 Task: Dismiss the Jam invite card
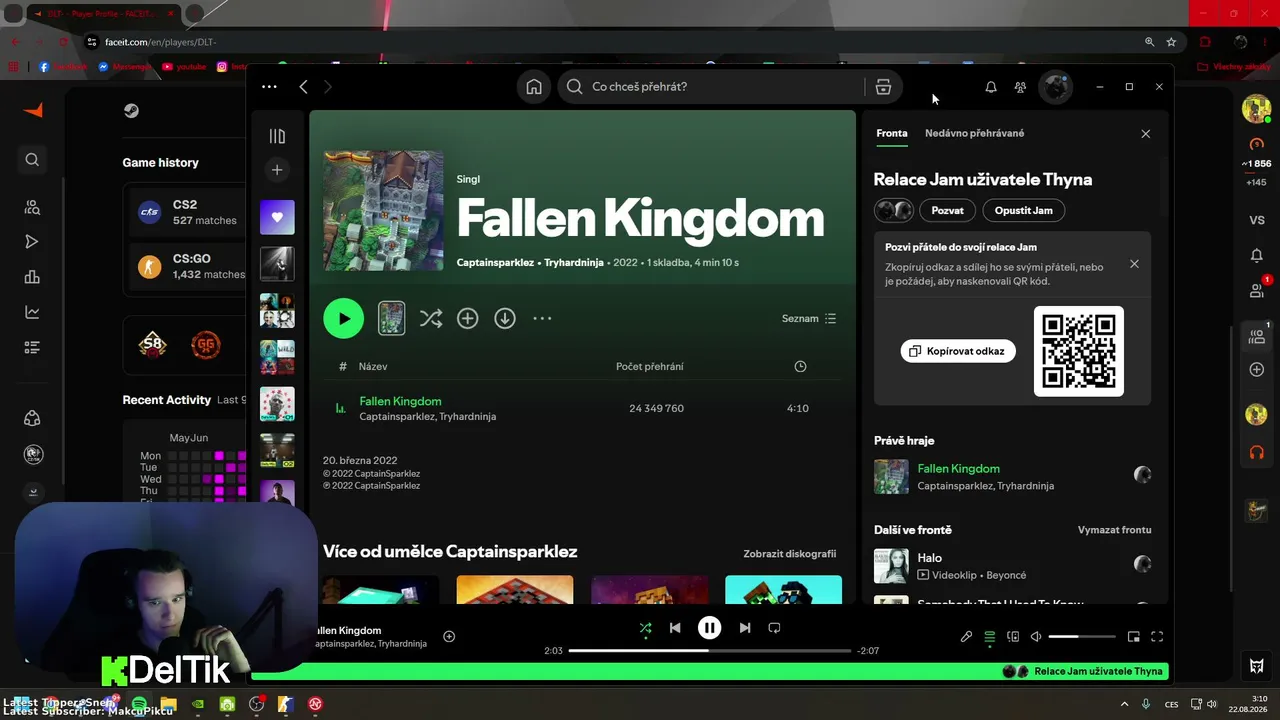(x=1134, y=264)
